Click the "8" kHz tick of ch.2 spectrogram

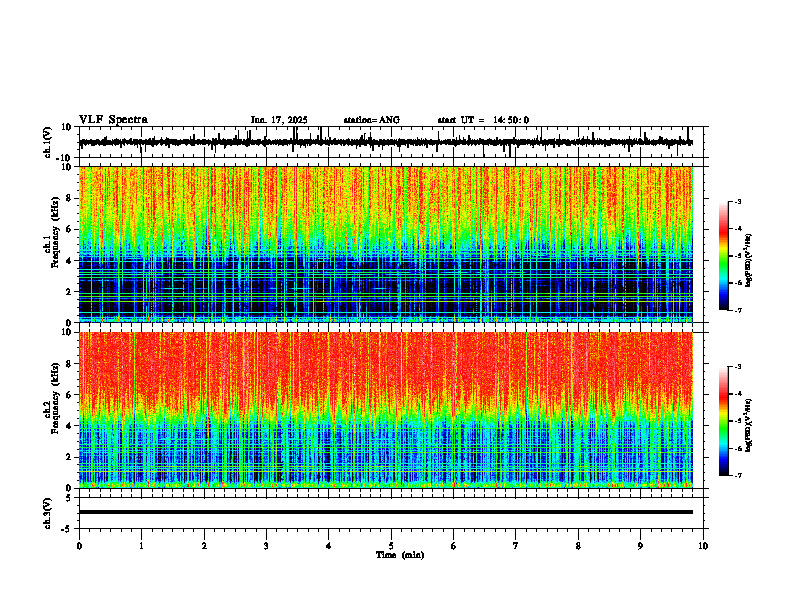click(70, 364)
